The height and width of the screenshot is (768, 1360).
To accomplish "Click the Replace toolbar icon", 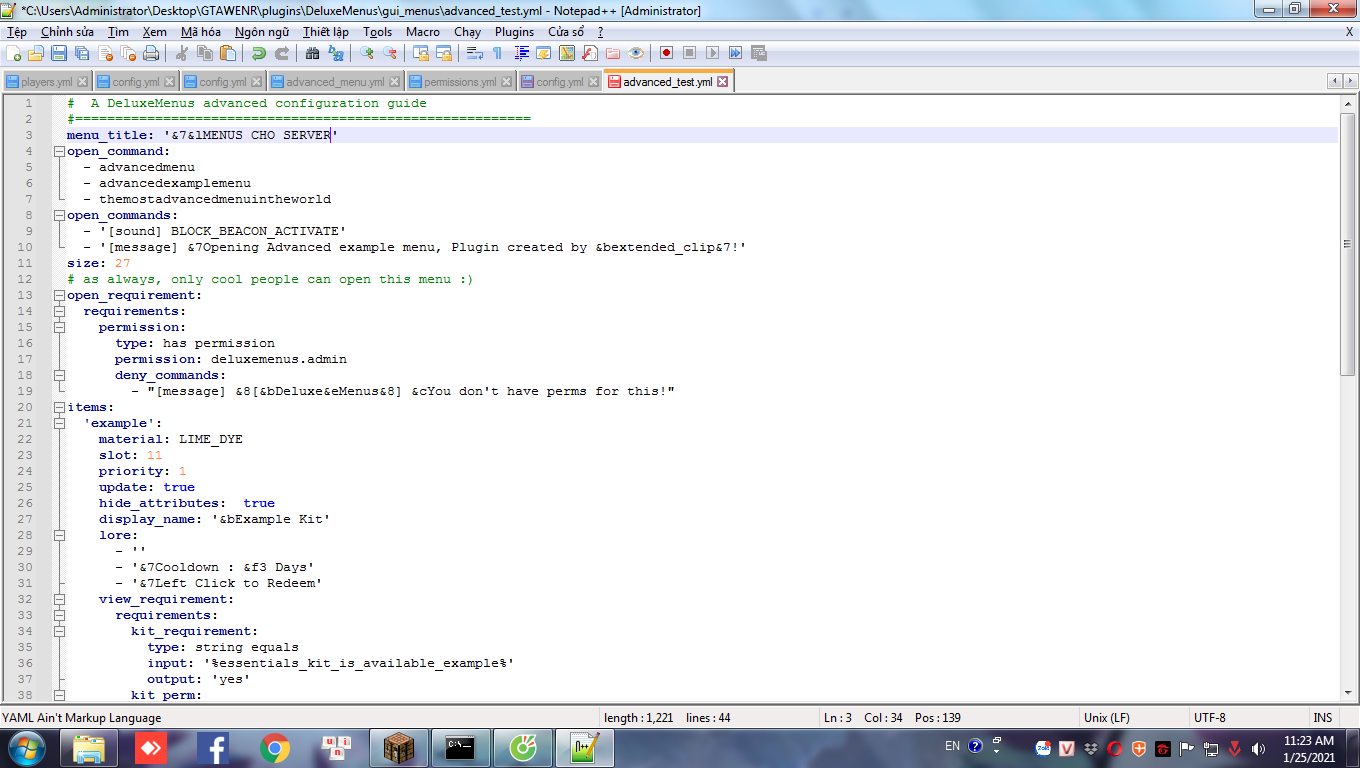I will pos(336,53).
